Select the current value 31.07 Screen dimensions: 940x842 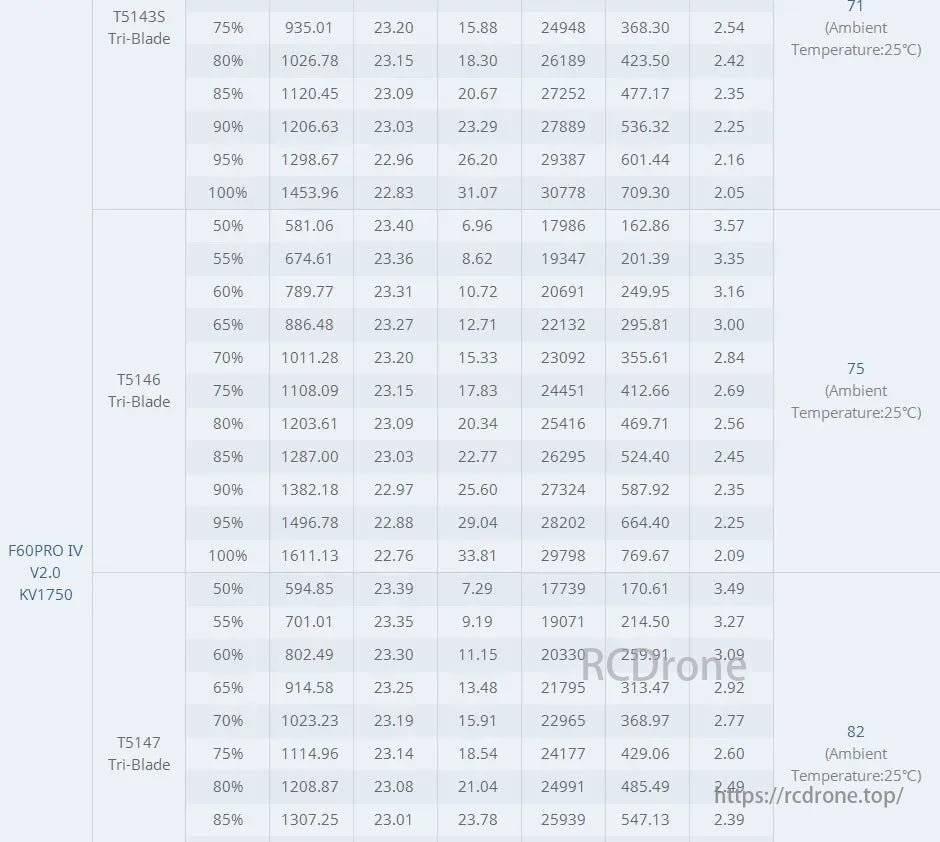click(x=479, y=193)
